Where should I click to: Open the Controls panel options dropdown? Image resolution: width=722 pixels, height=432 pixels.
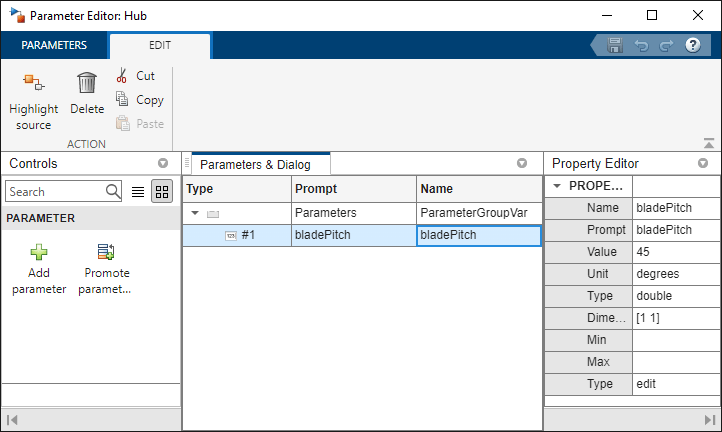[163, 163]
